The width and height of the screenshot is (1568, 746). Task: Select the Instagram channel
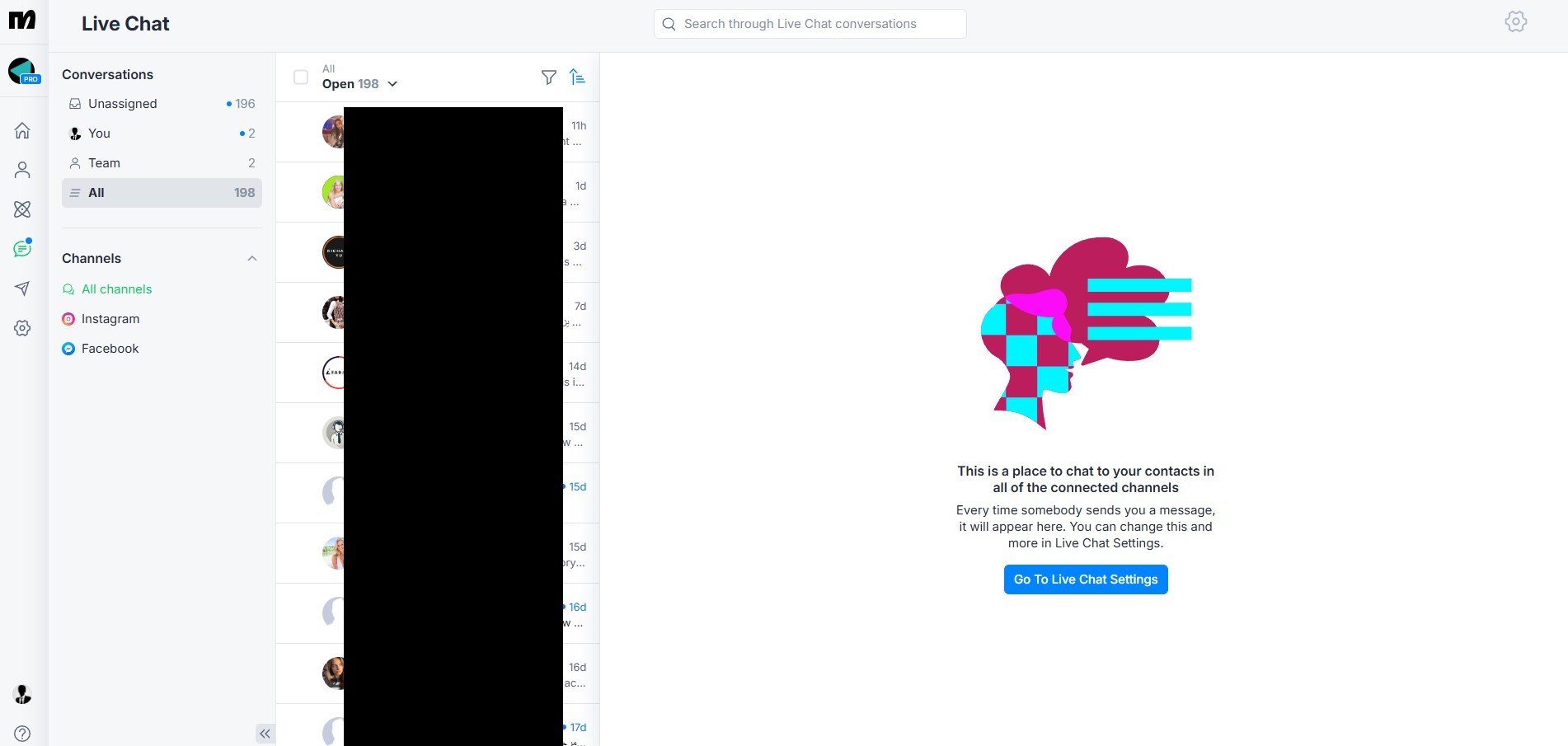(110, 319)
